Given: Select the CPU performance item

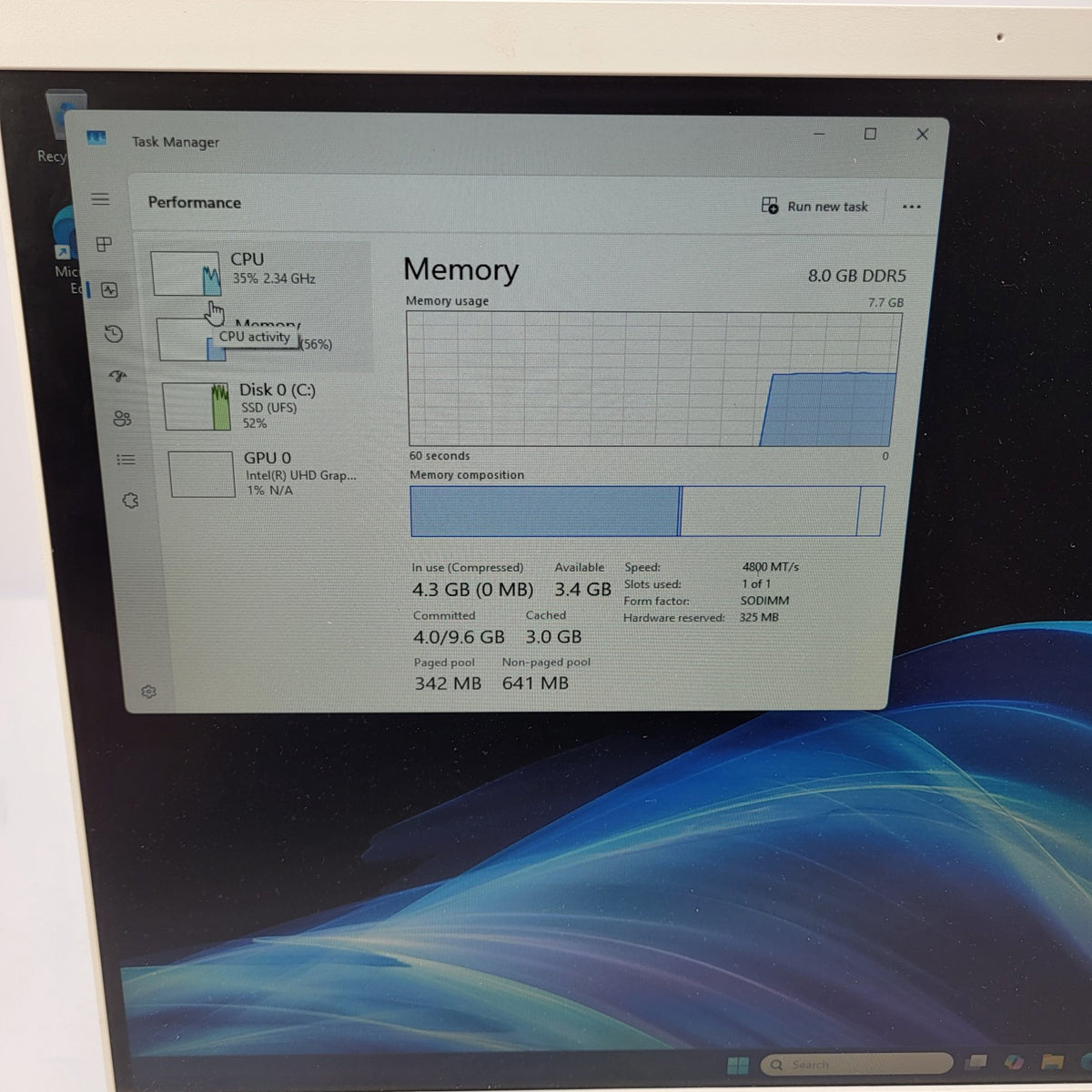Looking at the screenshot, I should click(259, 273).
